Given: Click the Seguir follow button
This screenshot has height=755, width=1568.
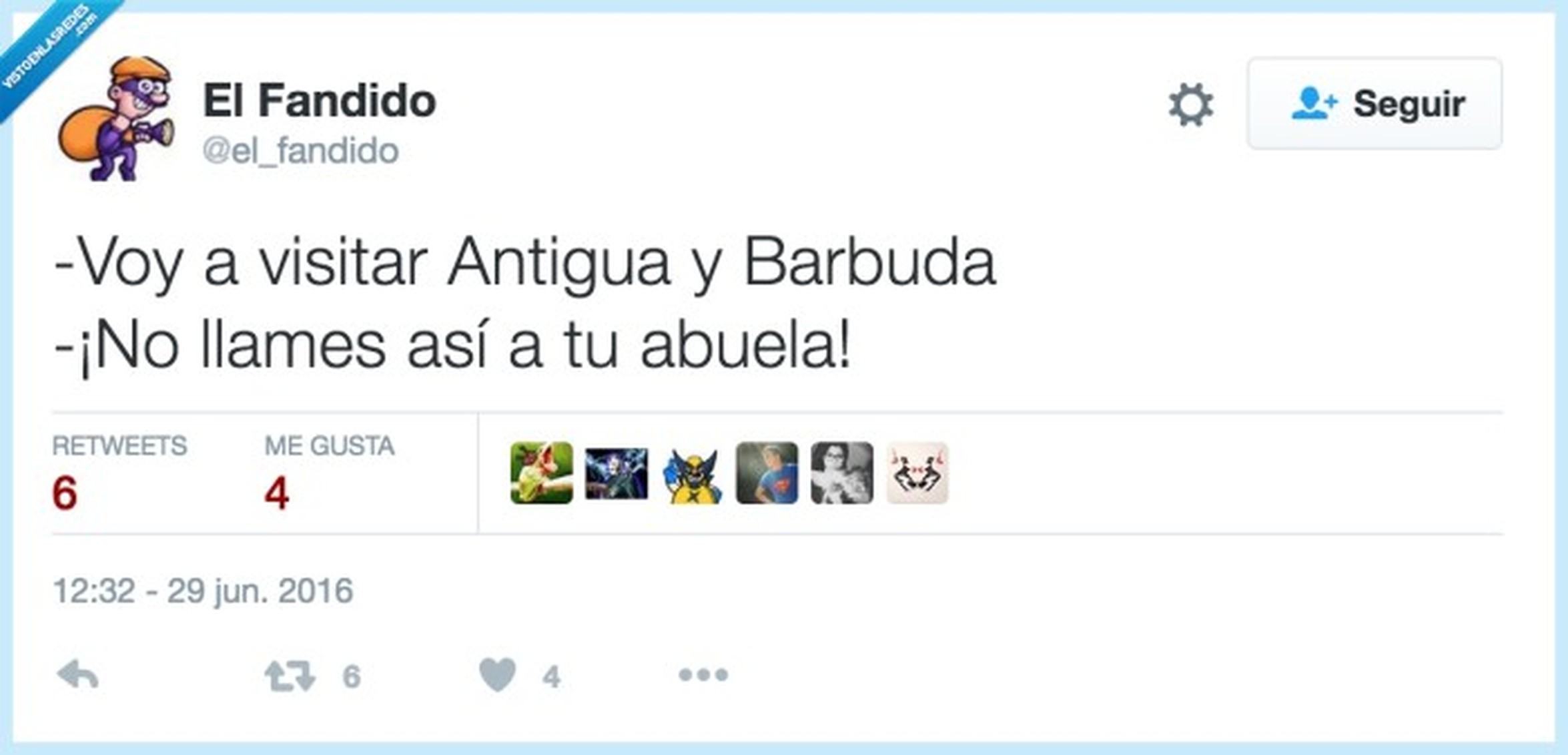Looking at the screenshot, I should coord(1375,103).
